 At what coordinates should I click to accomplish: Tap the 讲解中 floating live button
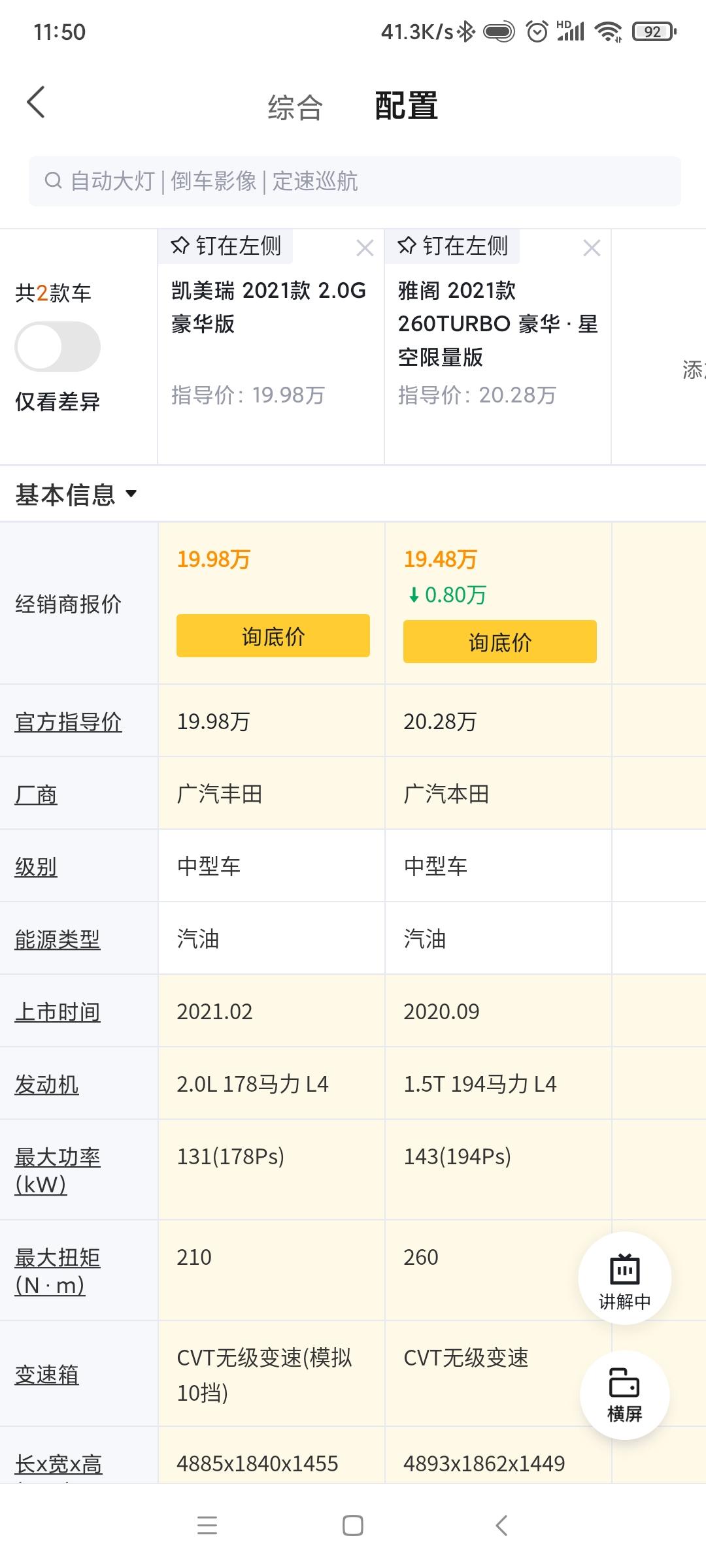pyautogui.click(x=625, y=1278)
